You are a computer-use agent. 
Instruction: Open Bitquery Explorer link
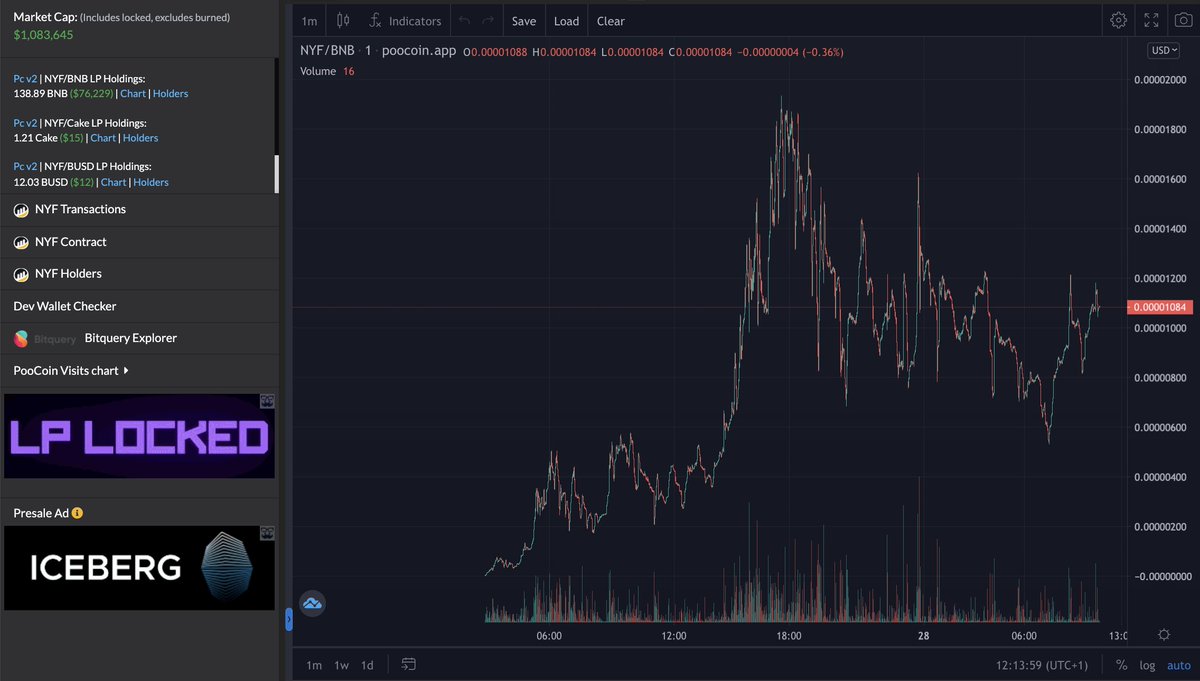tap(131, 338)
